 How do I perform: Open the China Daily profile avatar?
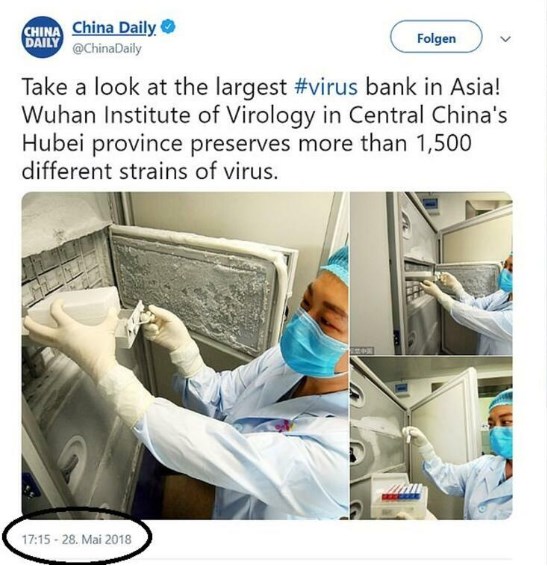click(43, 36)
